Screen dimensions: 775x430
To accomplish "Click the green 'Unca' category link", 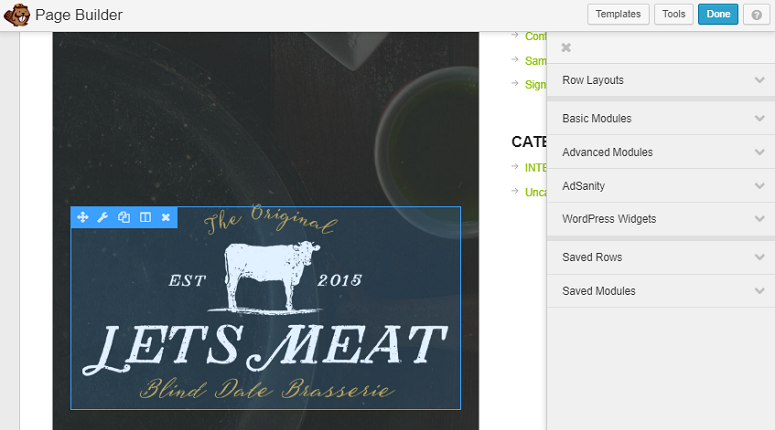I will pyautogui.click(x=535, y=192).
